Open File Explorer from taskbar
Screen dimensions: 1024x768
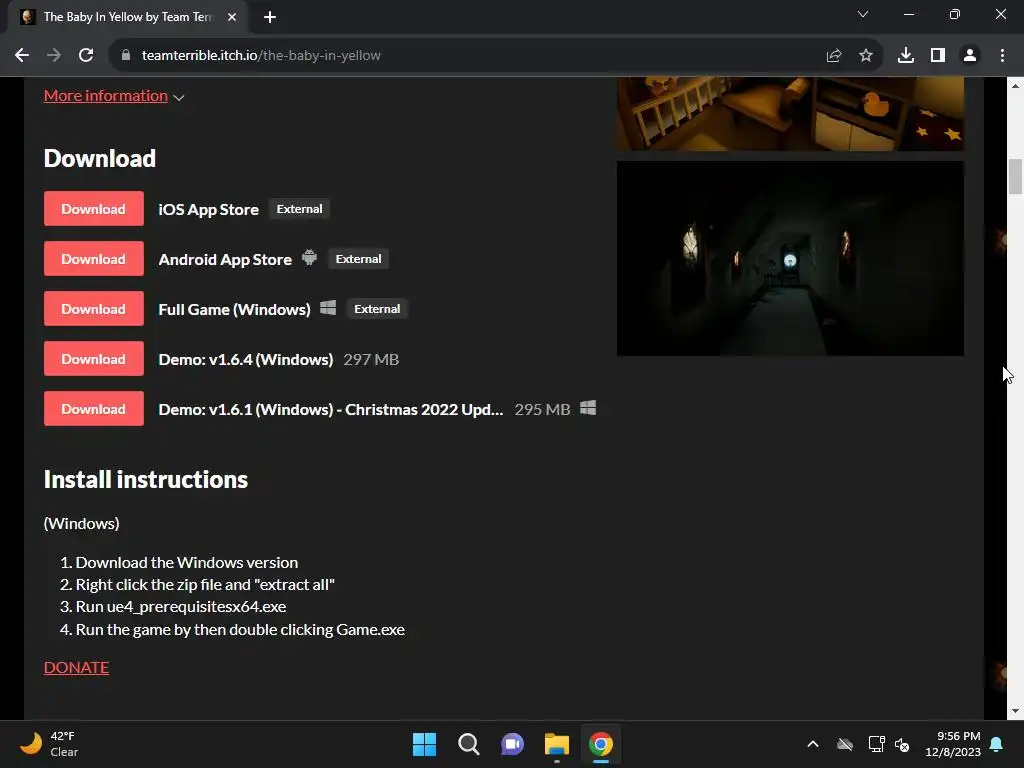click(x=556, y=744)
